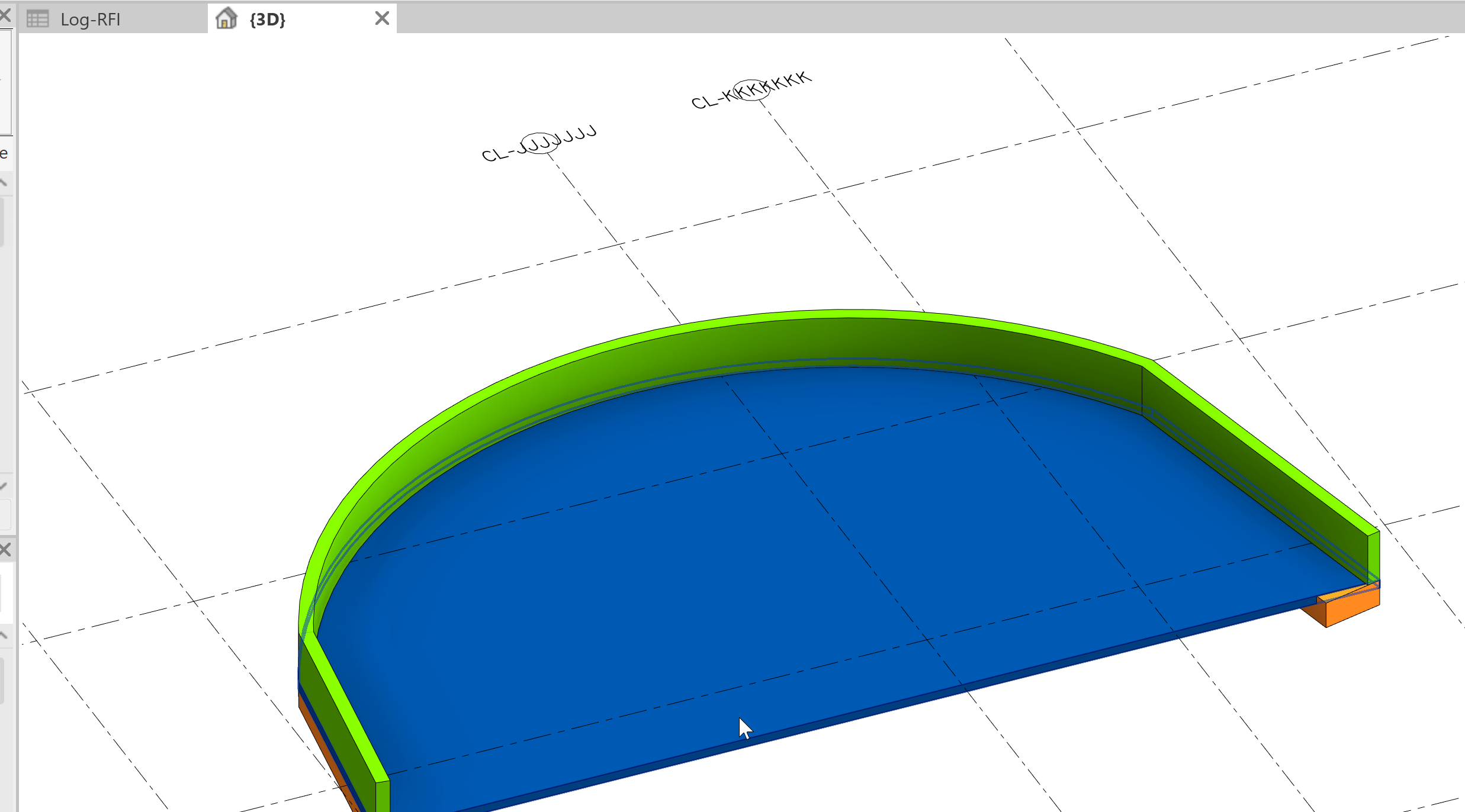This screenshot has width=1465, height=812.
Task: Click the house icon on the {3D} tab
Action: [x=226, y=19]
